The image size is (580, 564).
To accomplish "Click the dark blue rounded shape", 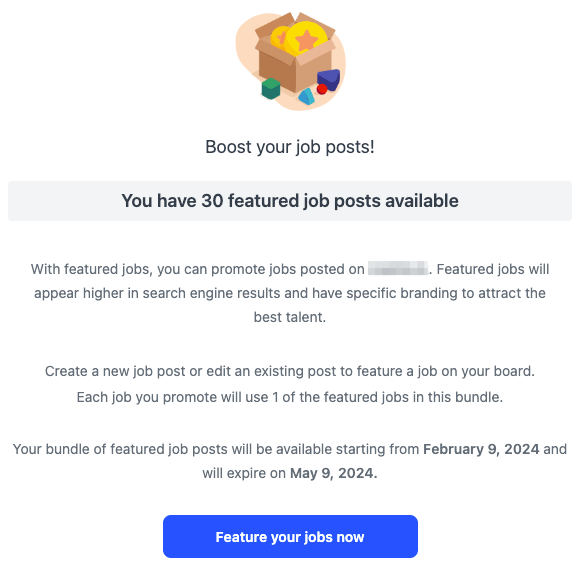I will point(328,79).
